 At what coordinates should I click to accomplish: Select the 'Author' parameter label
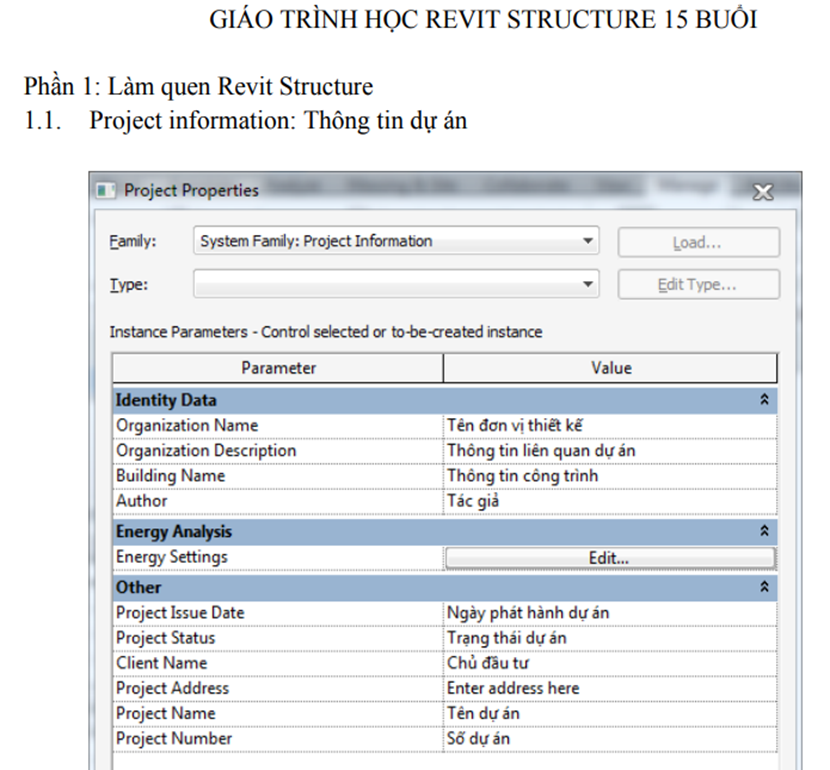tap(141, 501)
